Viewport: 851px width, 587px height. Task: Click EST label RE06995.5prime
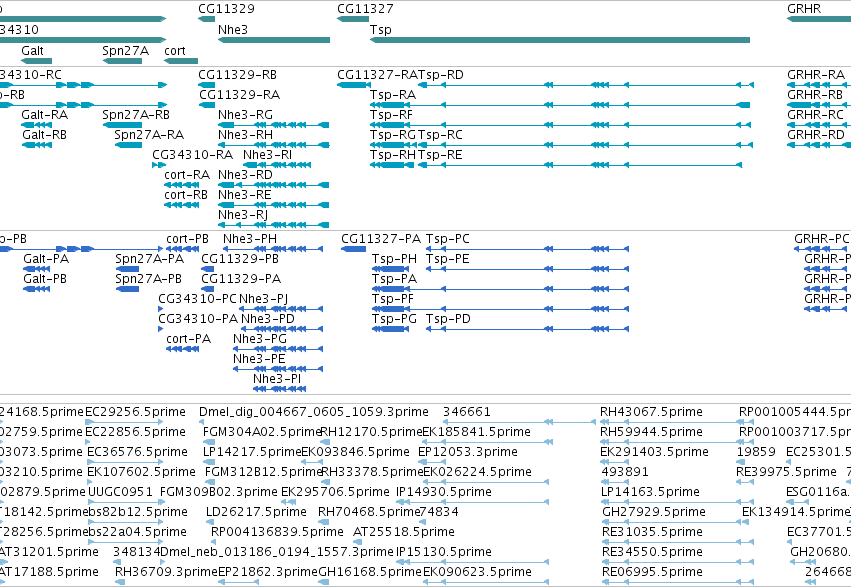pyautogui.click(x=653, y=572)
